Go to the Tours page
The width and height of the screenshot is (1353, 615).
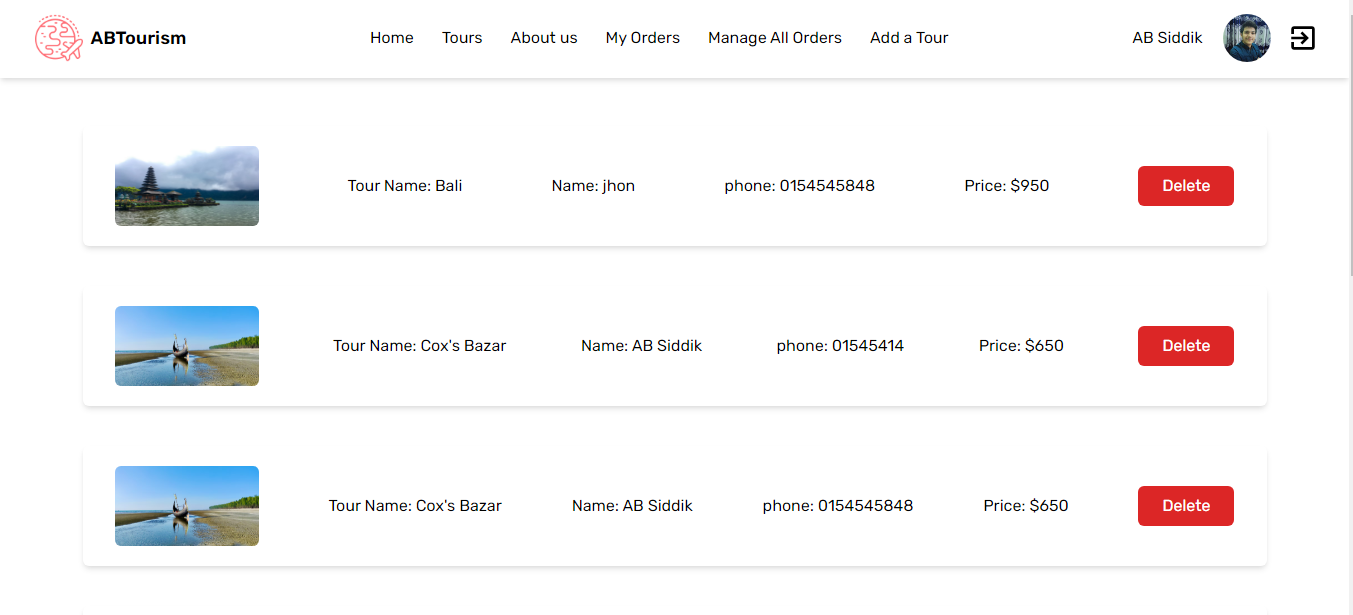click(462, 38)
